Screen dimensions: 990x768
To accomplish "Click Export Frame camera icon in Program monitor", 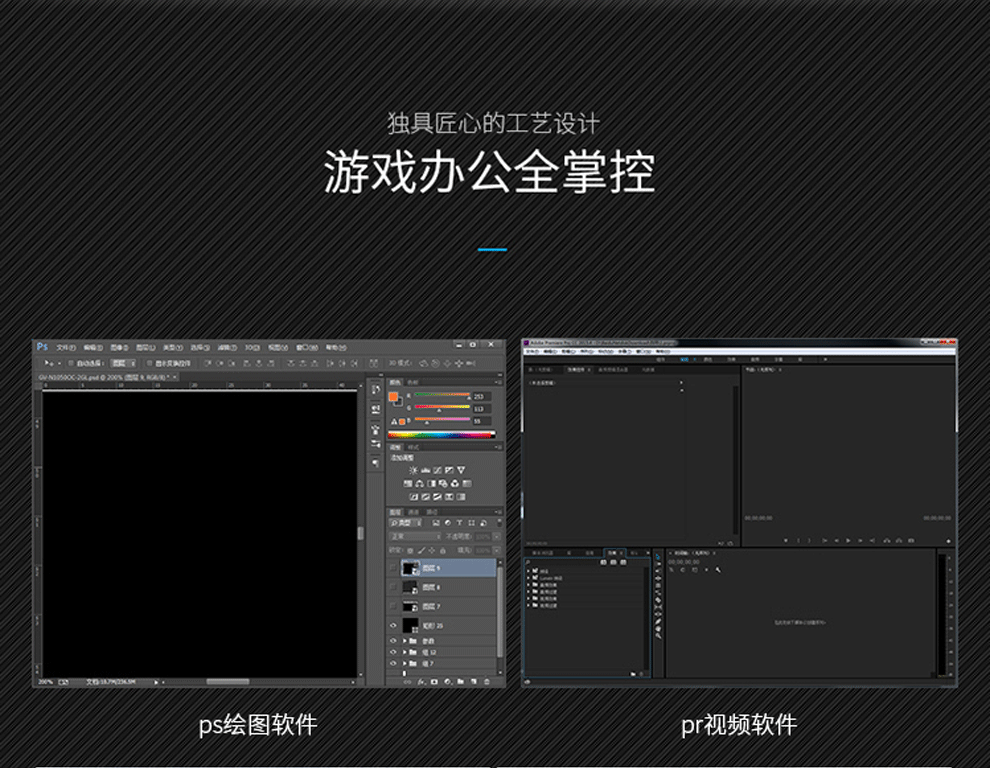I will pos(911,541).
